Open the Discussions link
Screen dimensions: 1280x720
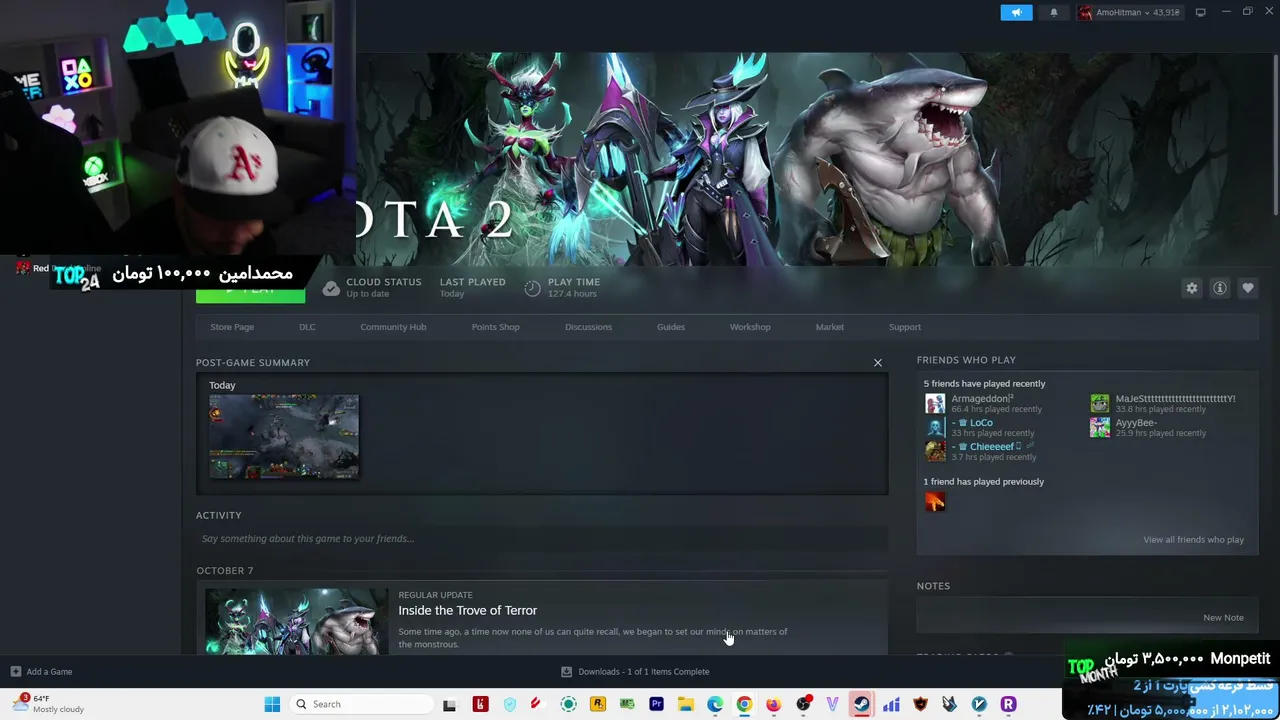tap(588, 327)
